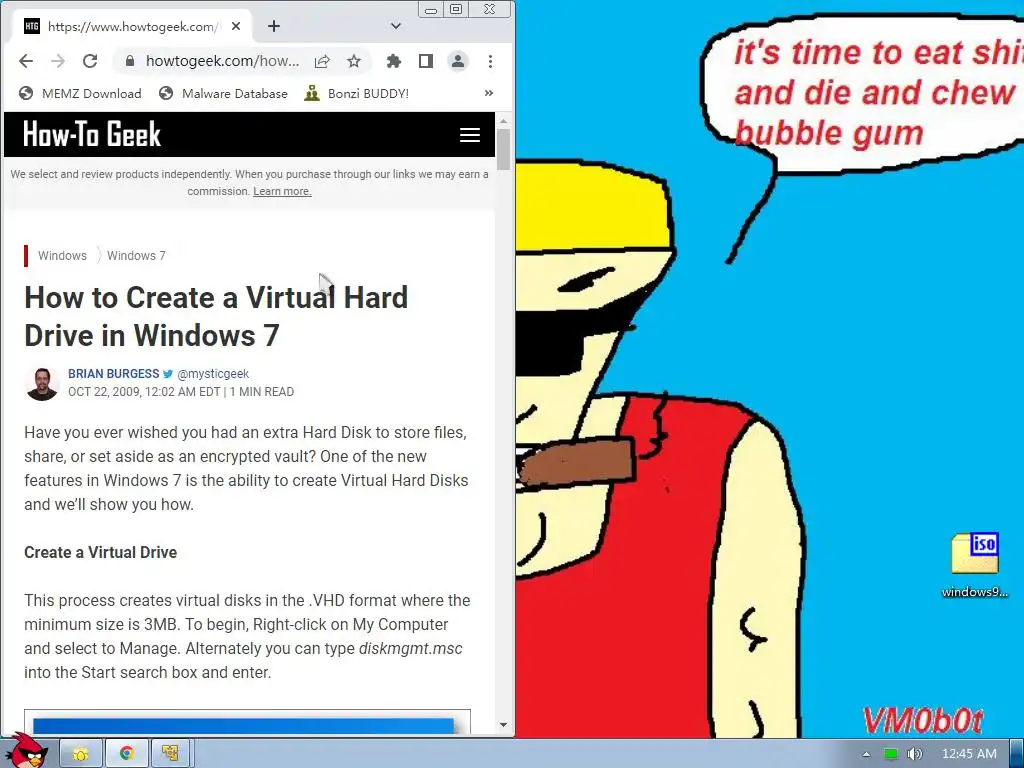
Task: Open the Windows breadcrumb link
Action: [62, 255]
